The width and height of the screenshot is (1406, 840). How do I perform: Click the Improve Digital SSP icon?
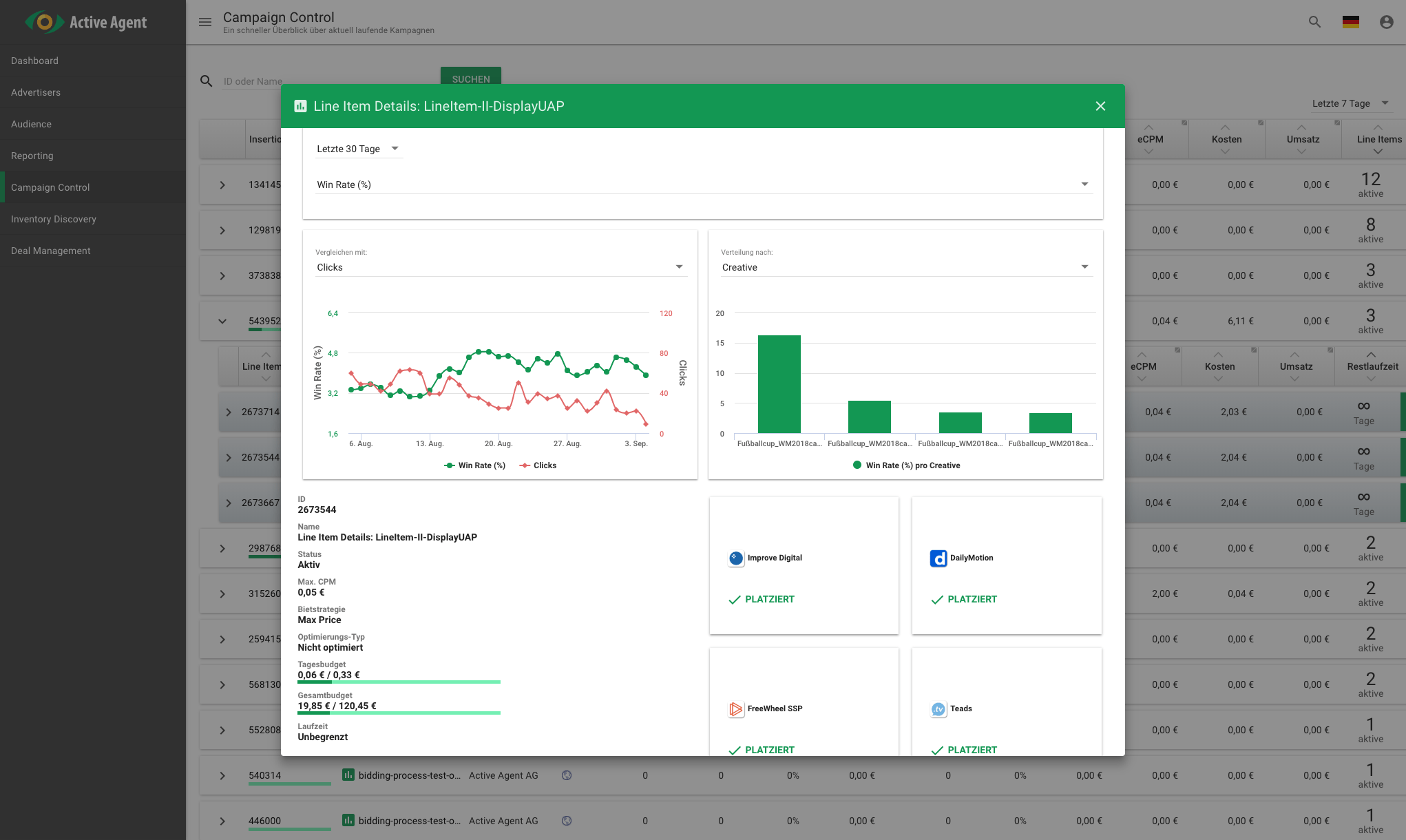tap(735, 558)
